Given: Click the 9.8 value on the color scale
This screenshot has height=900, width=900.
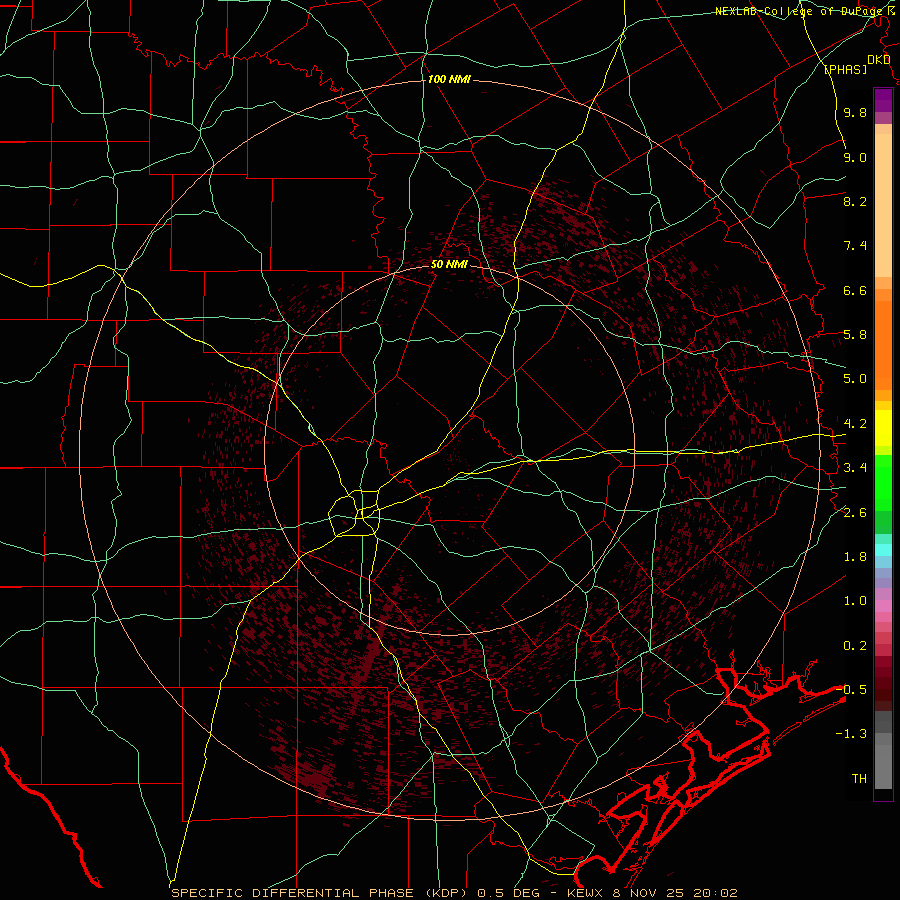Looking at the screenshot, I should point(855,112).
